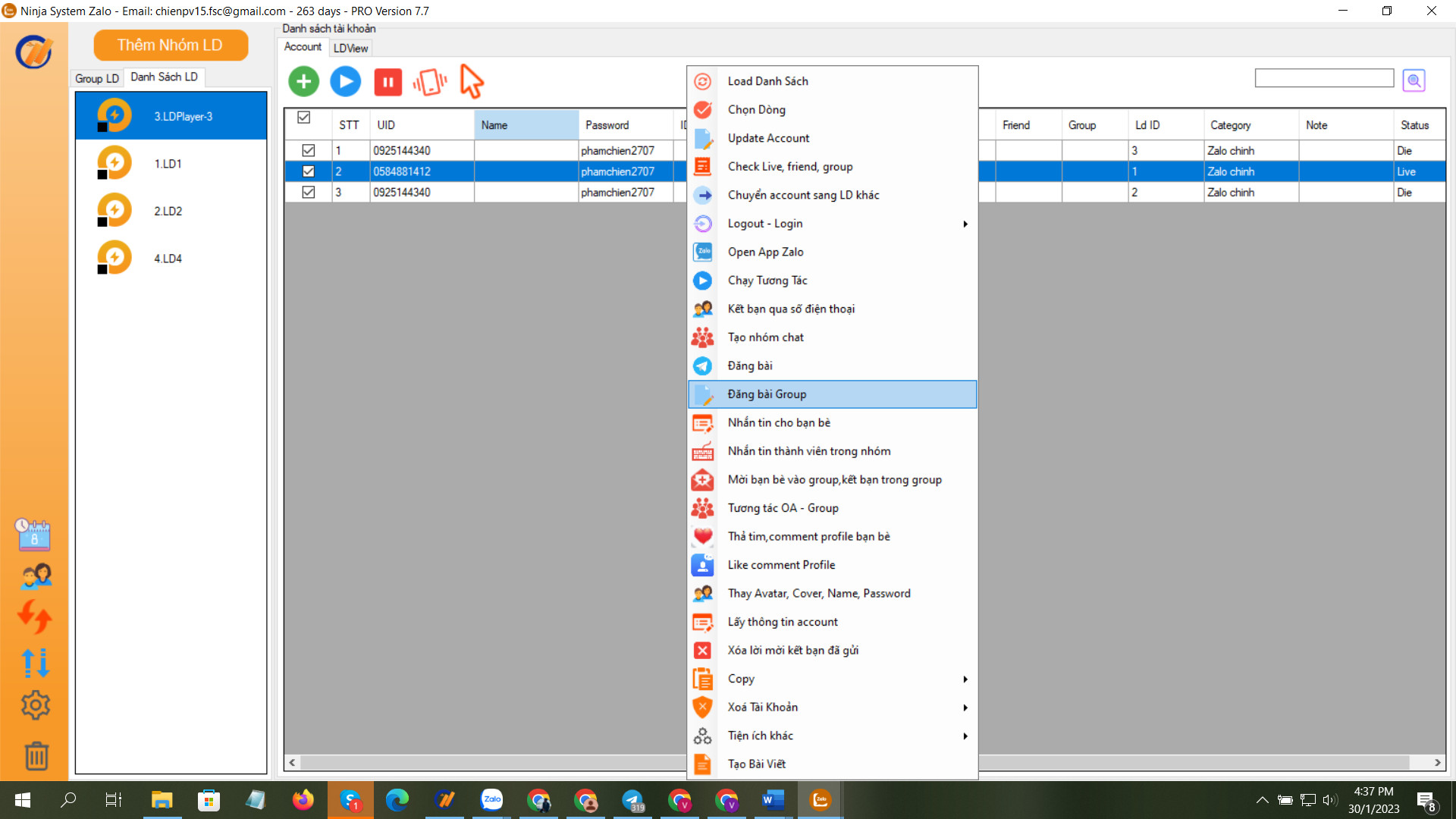
Task: Click left arrow of horizontal scrollbar
Action: pos(292,762)
